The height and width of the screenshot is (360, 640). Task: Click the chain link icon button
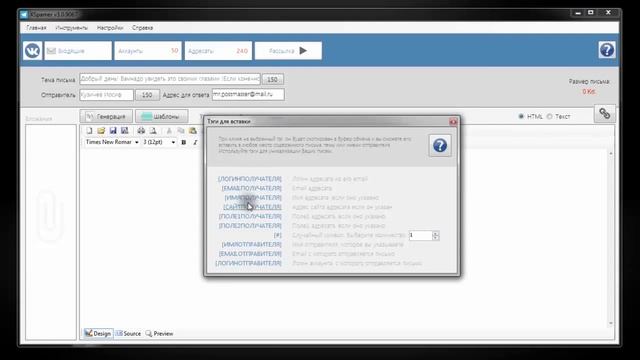(x=604, y=113)
